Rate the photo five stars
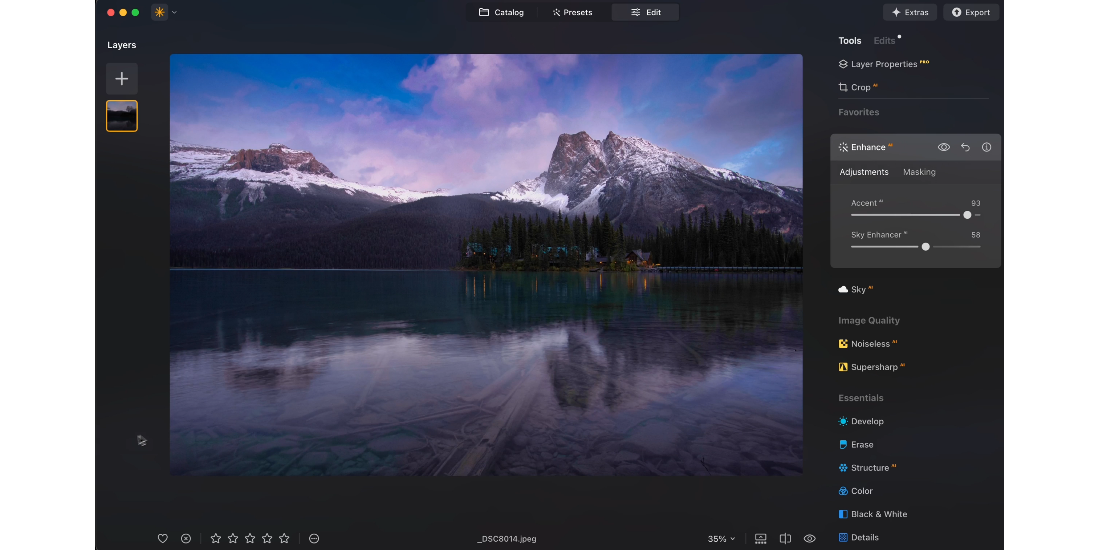 (284, 539)
